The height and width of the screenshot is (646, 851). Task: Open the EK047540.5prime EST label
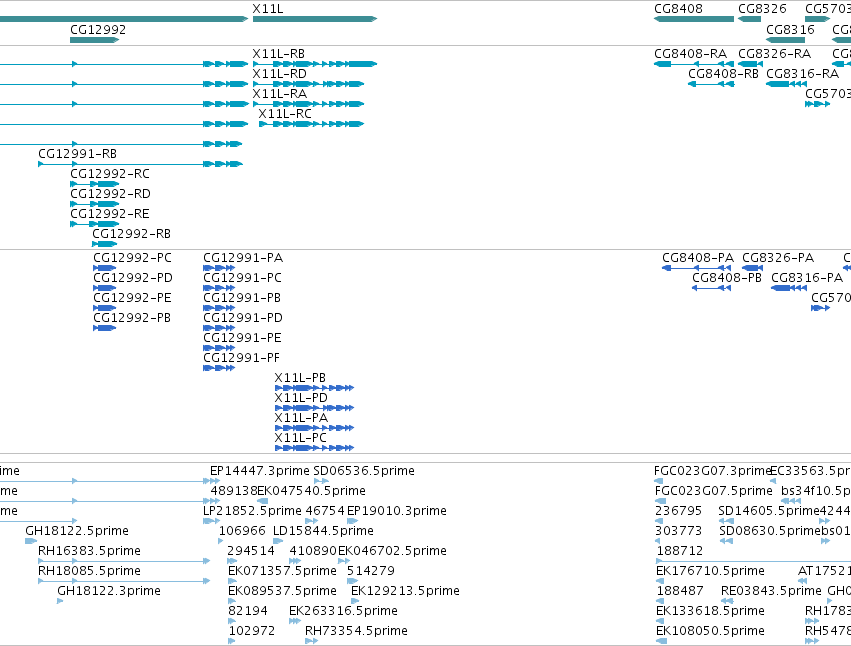312,491
